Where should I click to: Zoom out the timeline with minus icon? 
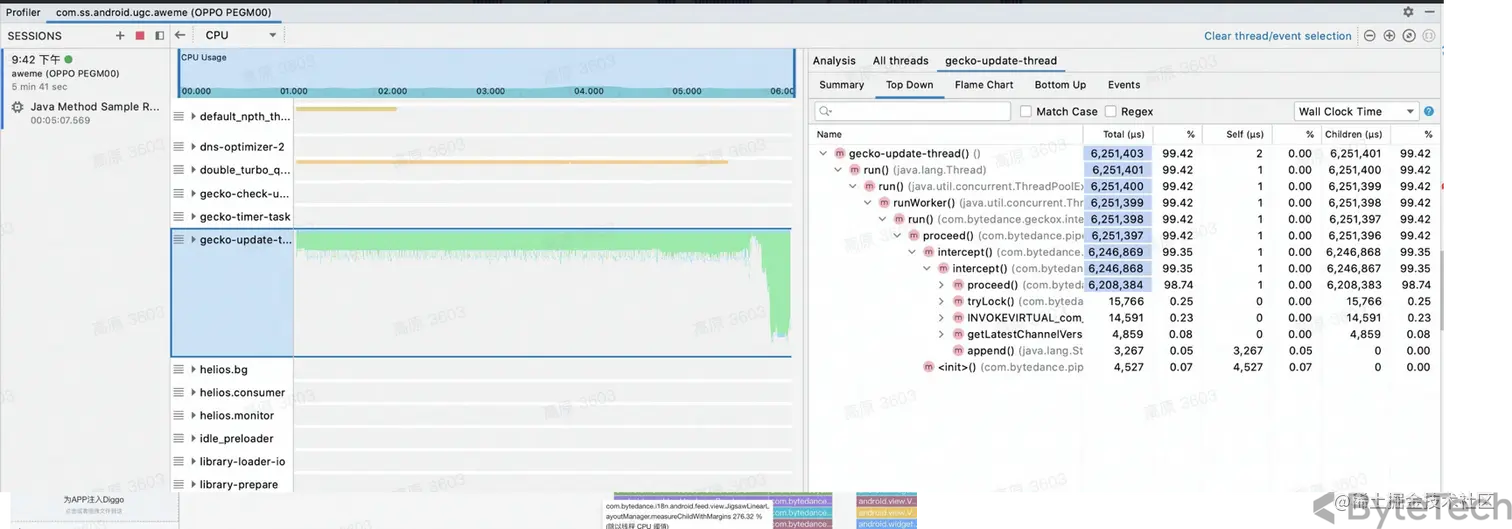[x=1370, y=35]
